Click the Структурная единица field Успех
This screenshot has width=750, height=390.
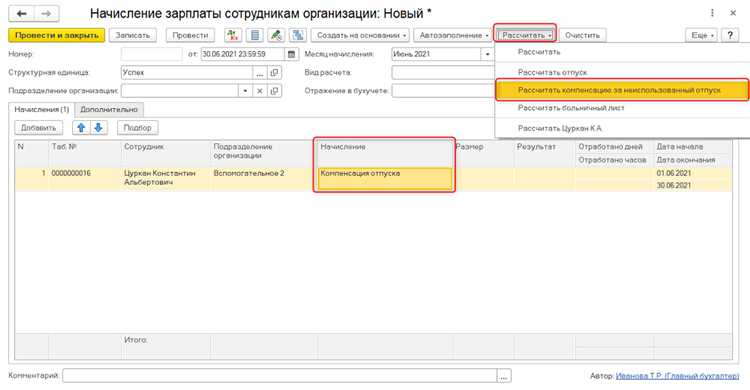pos(187,73)
